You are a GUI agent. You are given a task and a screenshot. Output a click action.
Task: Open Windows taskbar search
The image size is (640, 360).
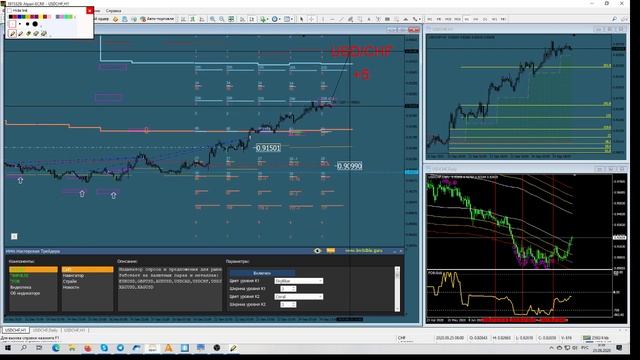tap(23, 348)
